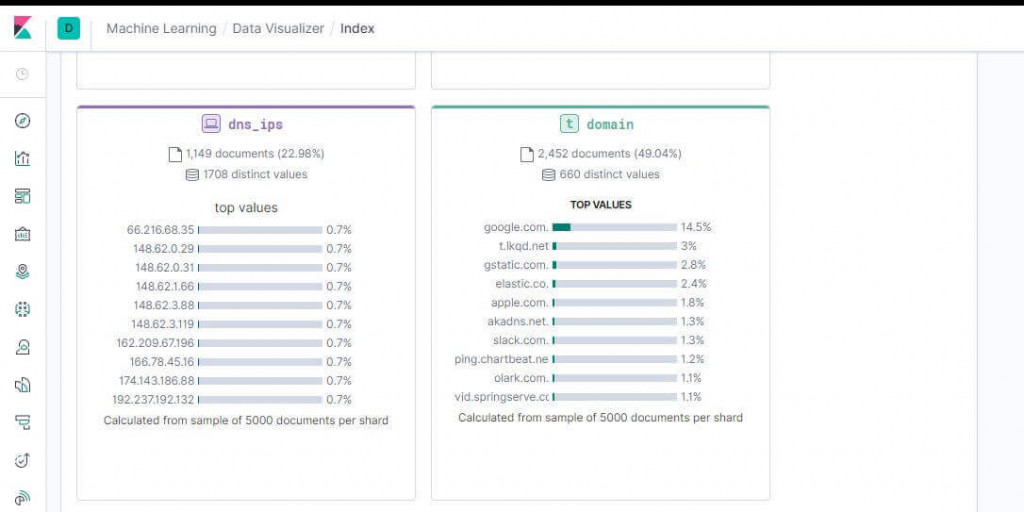This screenshot has height=512, width=1024.
Task: Click the 1.8% percentage for apple.com.
Action: click(693, 303)
